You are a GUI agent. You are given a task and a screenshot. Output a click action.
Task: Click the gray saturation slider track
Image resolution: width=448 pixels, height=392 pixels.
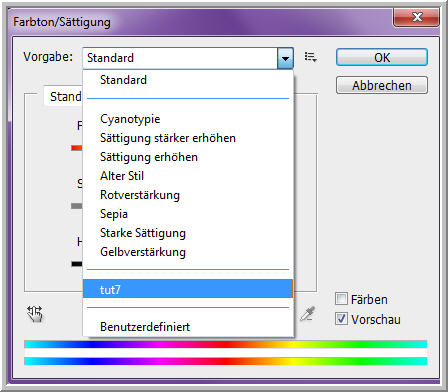pos(77,206)
